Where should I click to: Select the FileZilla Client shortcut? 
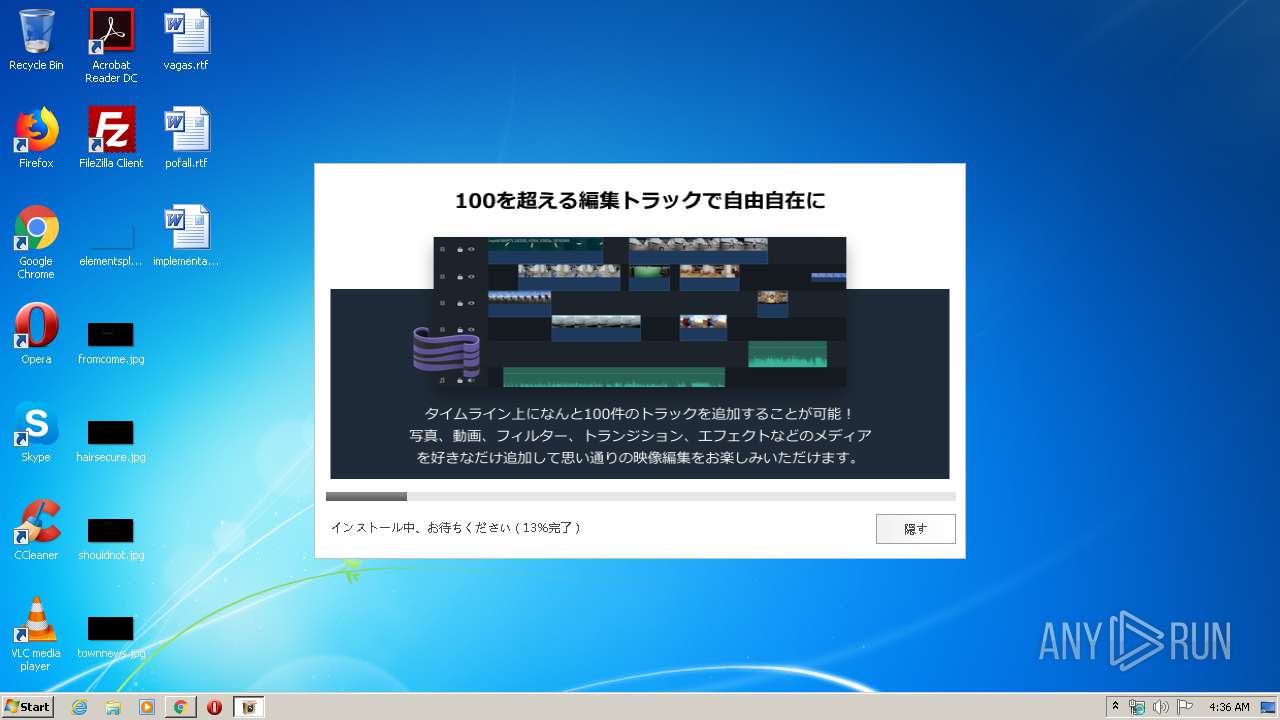click(111, 138)
